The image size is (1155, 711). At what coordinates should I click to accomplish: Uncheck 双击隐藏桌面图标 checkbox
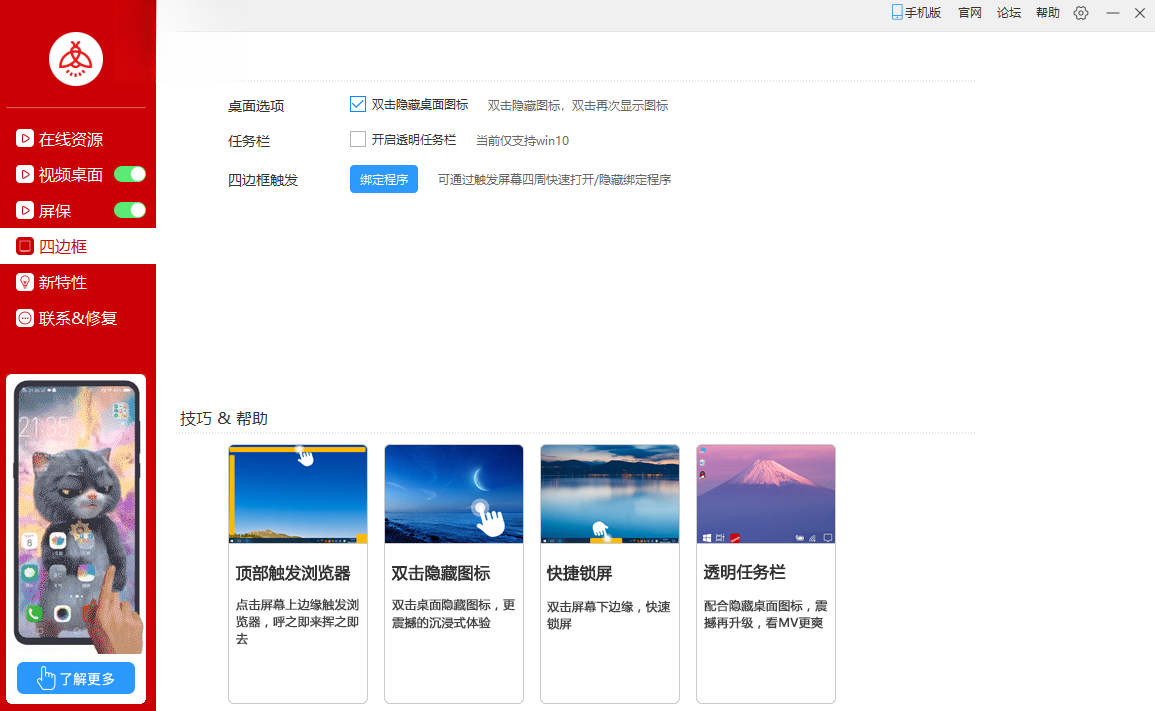pos(358,105)
